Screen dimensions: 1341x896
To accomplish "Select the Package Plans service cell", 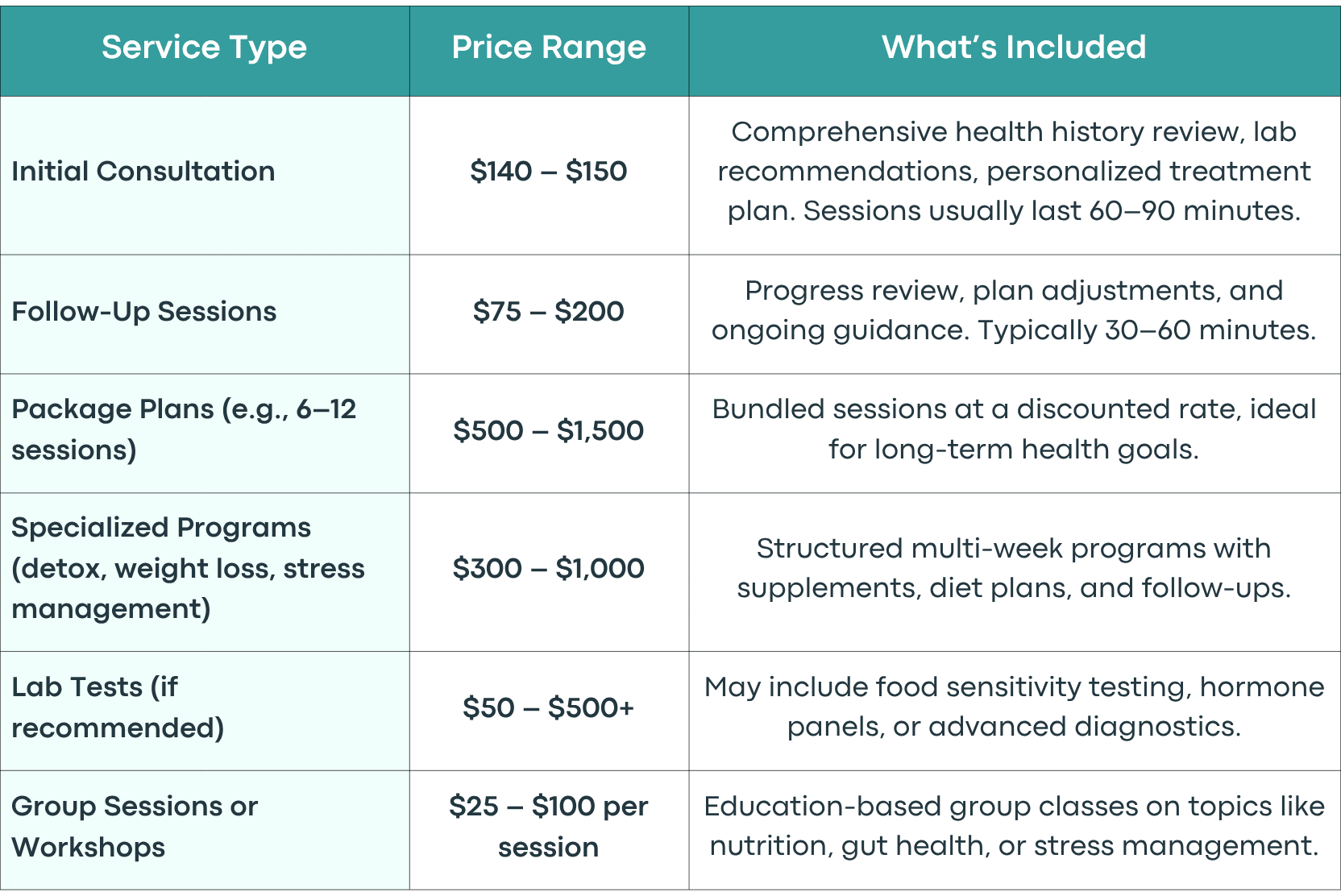I will click(205, 433).
